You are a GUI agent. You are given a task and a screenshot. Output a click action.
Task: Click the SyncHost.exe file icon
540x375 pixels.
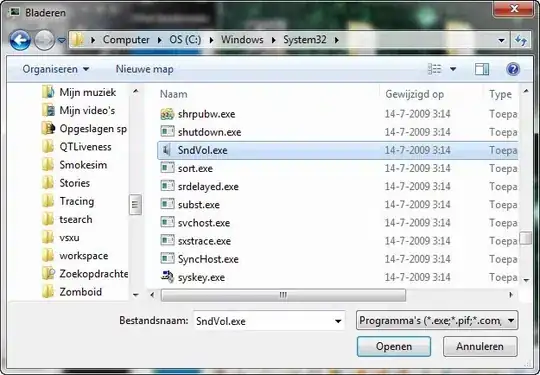167,259
